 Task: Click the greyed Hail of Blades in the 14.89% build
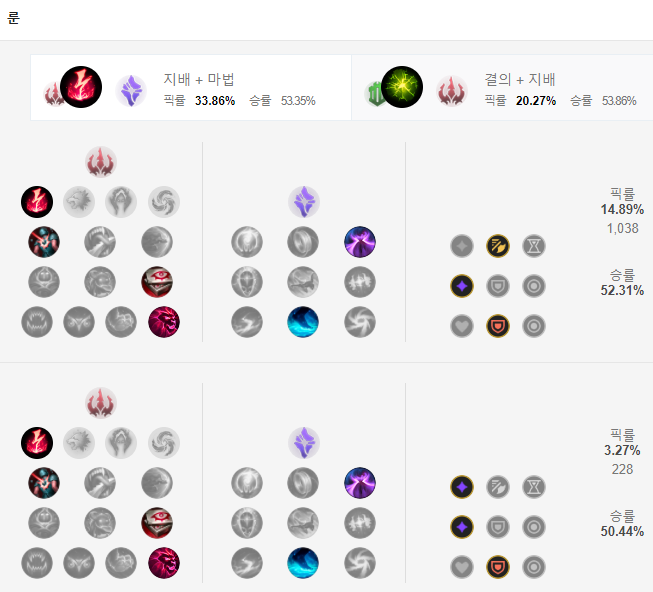click(x=164, y=202)
